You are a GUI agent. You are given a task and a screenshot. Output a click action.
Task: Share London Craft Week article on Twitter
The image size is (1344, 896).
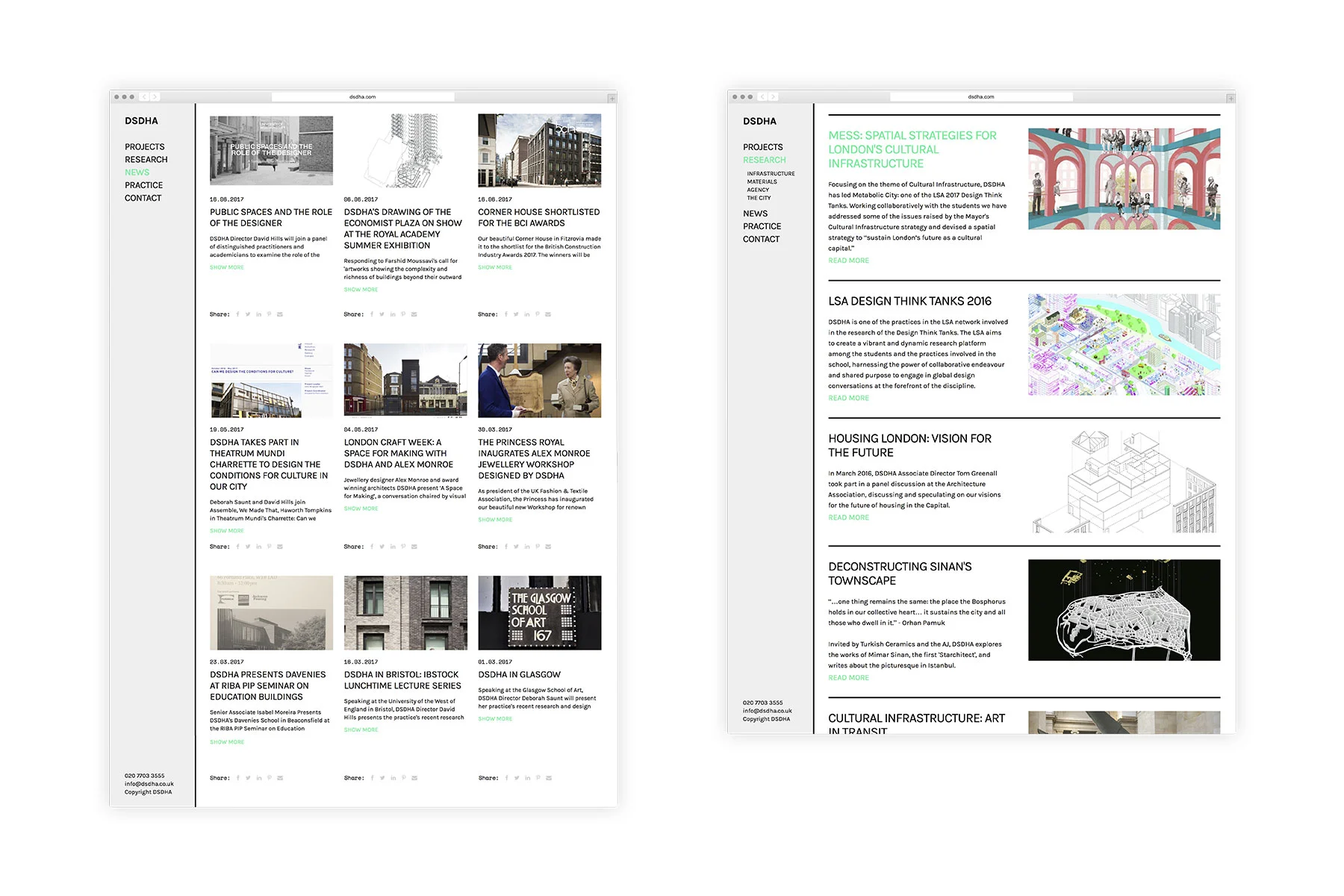[x=382, y=547]
